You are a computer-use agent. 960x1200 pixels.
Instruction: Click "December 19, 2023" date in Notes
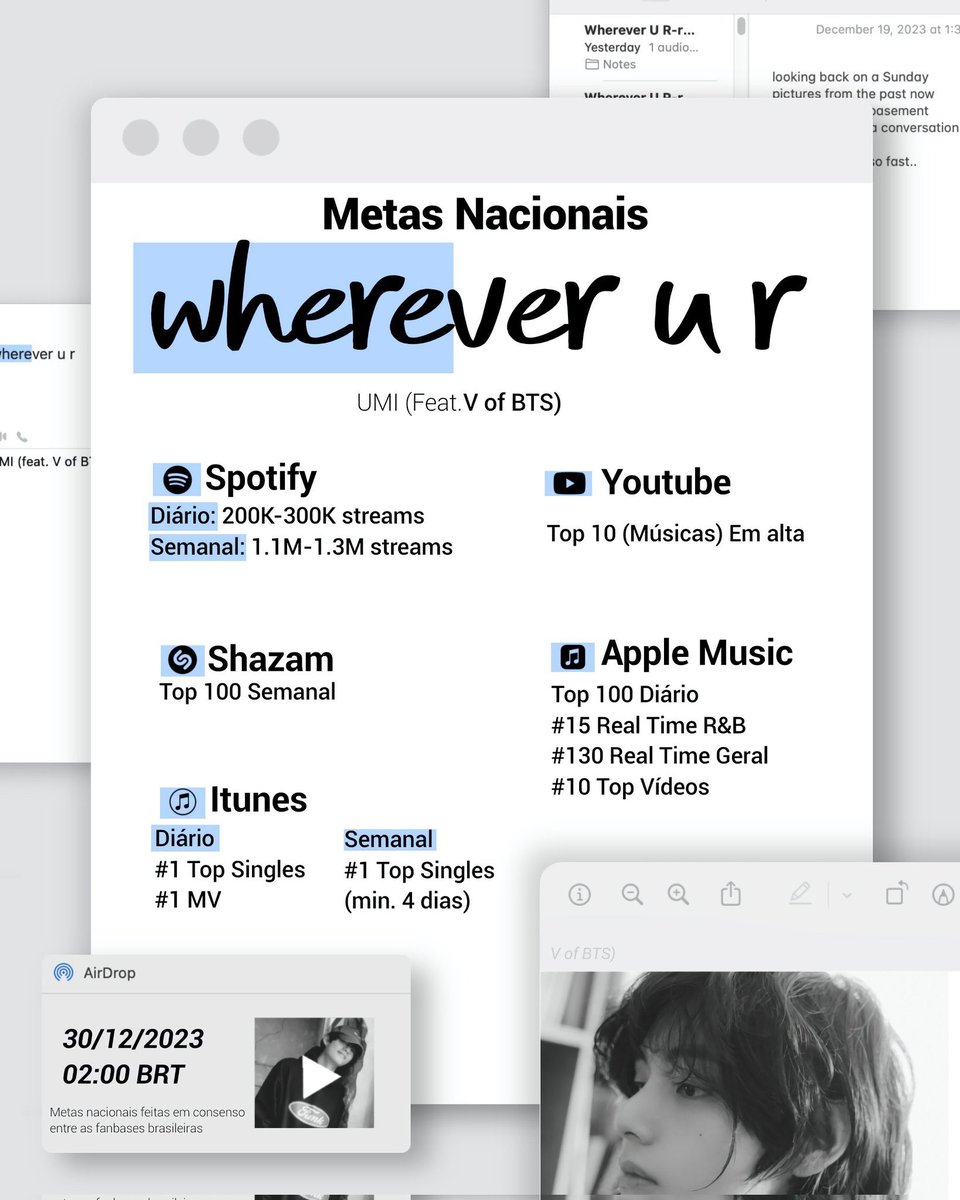pyautogui.click(x=868, y=30)
